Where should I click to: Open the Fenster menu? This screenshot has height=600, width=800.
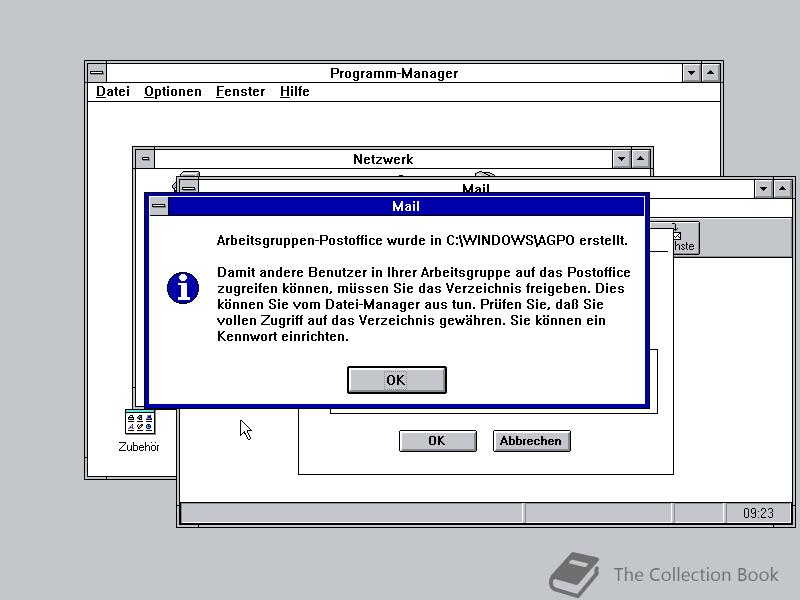click(x=240, y=92)
